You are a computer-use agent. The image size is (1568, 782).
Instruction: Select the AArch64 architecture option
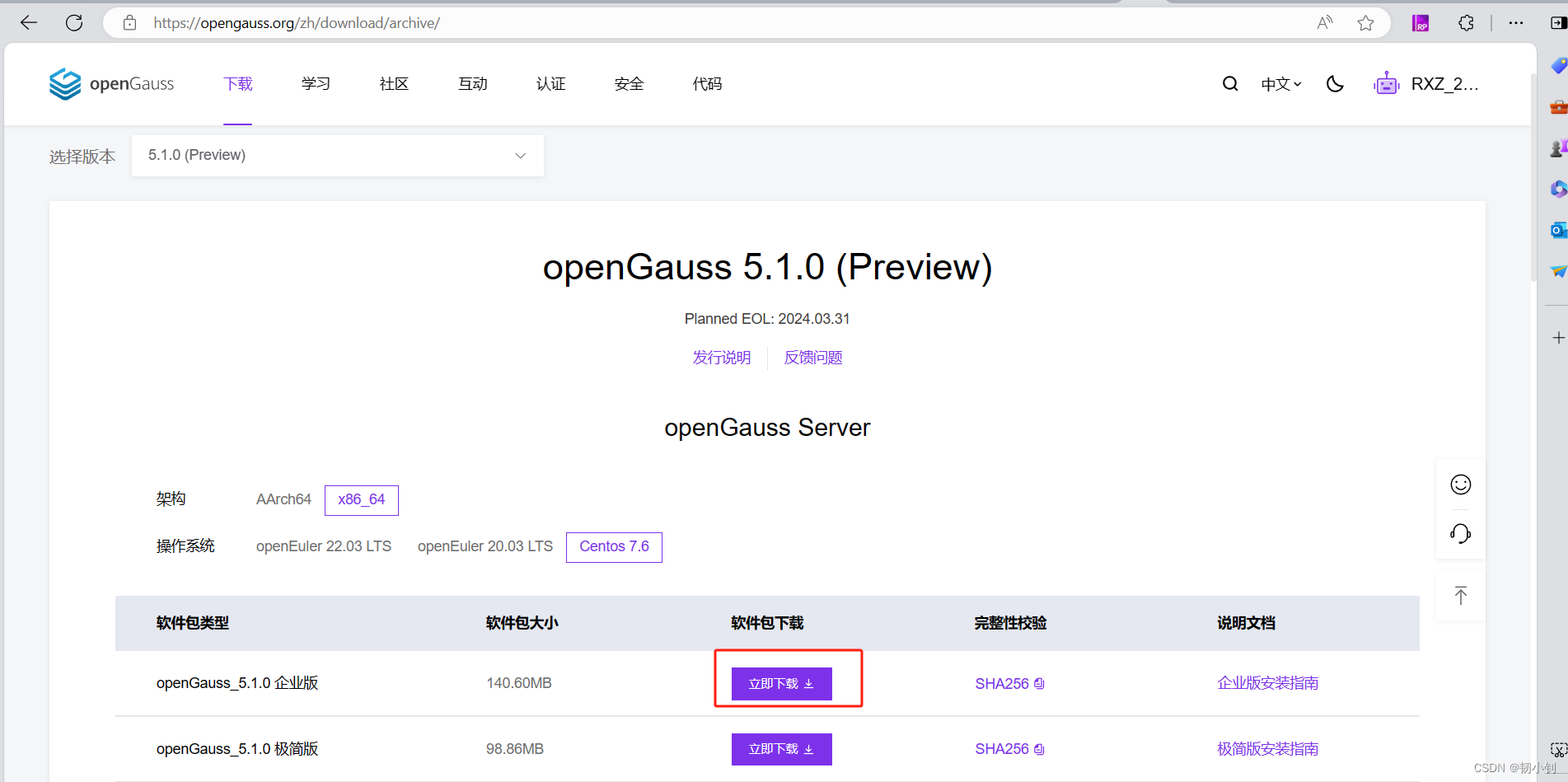click(x=283, y=499)
